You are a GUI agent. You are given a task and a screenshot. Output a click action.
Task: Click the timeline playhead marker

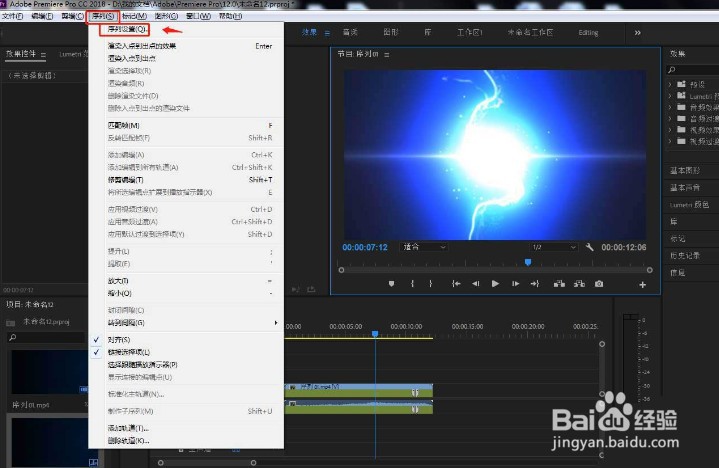tap(375, 334)
